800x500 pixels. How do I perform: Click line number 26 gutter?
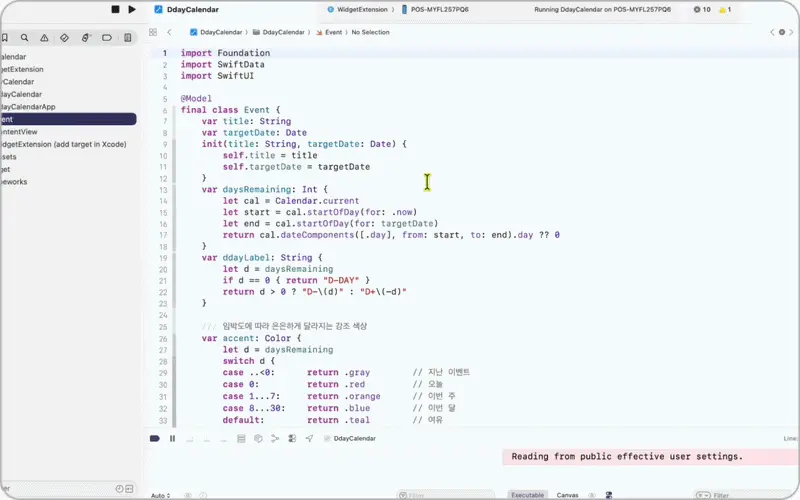pyautogui.click(x=163, y=339)
